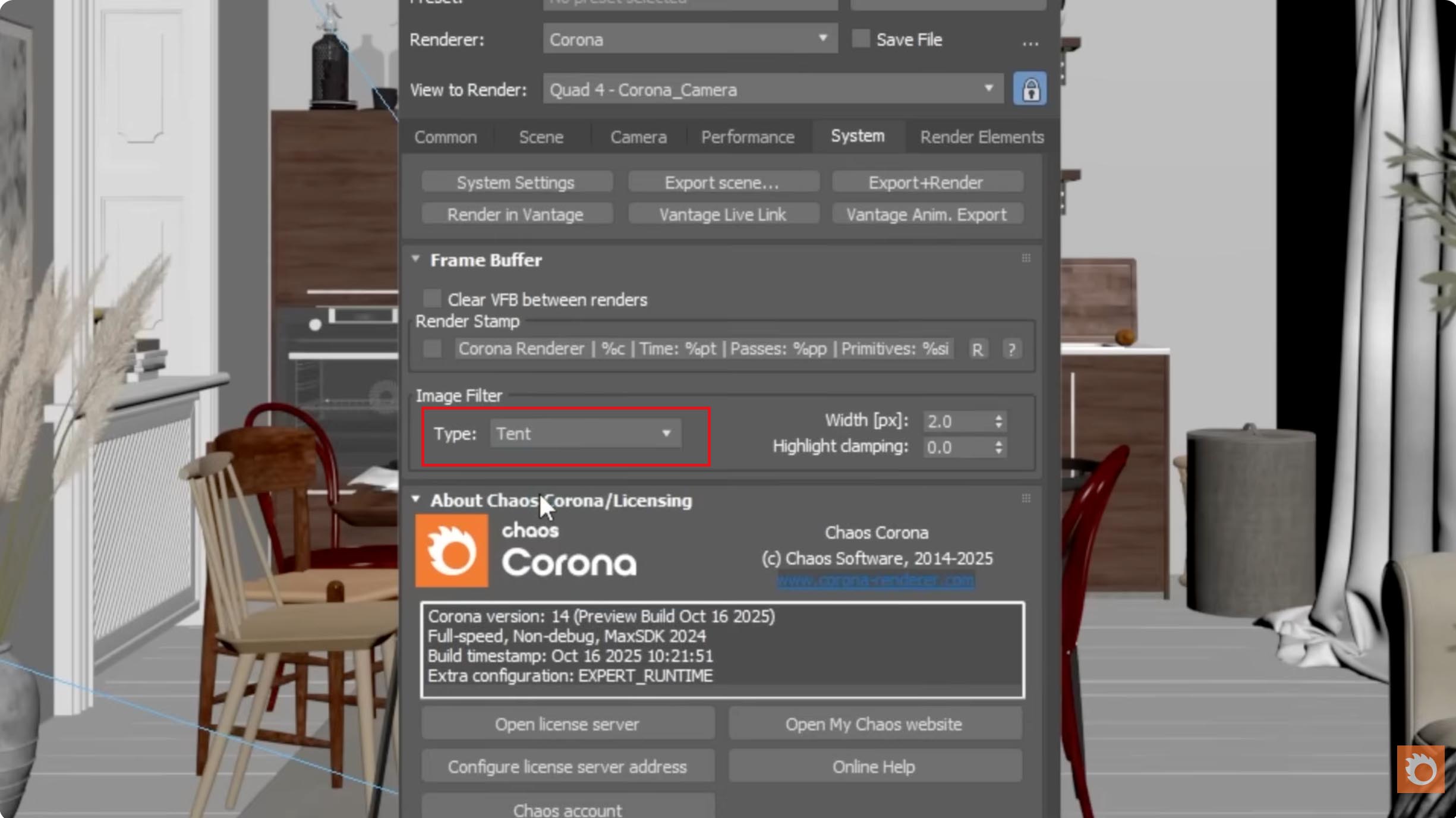1456x818 pixels.
Task: Open the Renderer dropdown showing Corona
Action: click(690, 39)
